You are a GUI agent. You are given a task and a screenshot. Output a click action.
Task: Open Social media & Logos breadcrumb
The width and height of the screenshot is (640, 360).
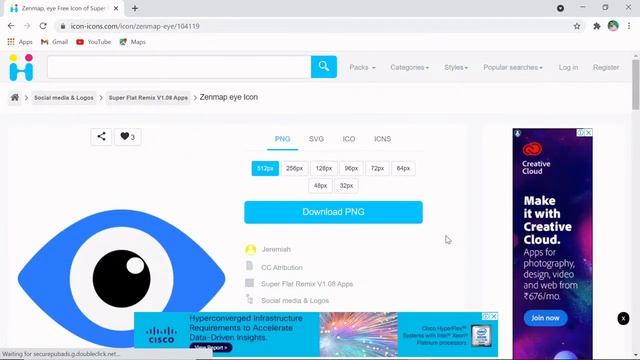click(64, 98)
